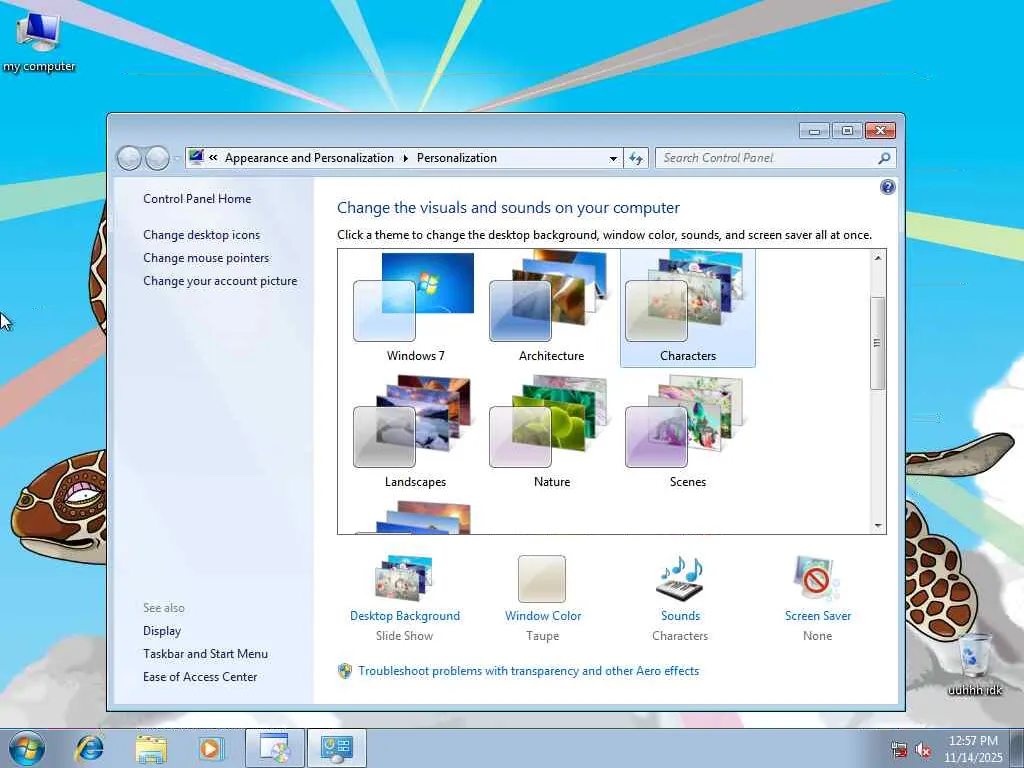Click the Control Panel address bar icon
Screen dimensions: 1024x768
196,157
